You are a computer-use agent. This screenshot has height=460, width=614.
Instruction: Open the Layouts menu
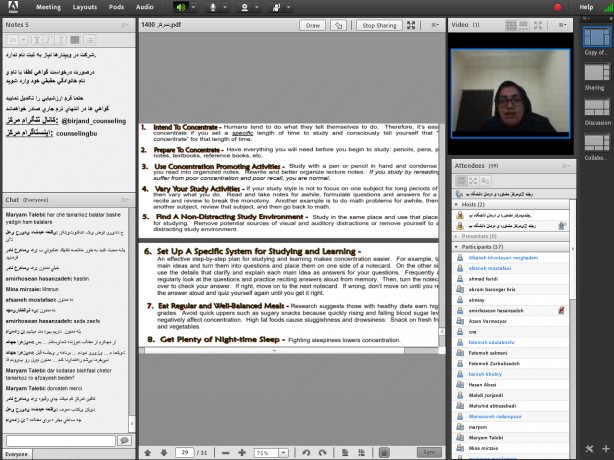click(x=85, y=7)
